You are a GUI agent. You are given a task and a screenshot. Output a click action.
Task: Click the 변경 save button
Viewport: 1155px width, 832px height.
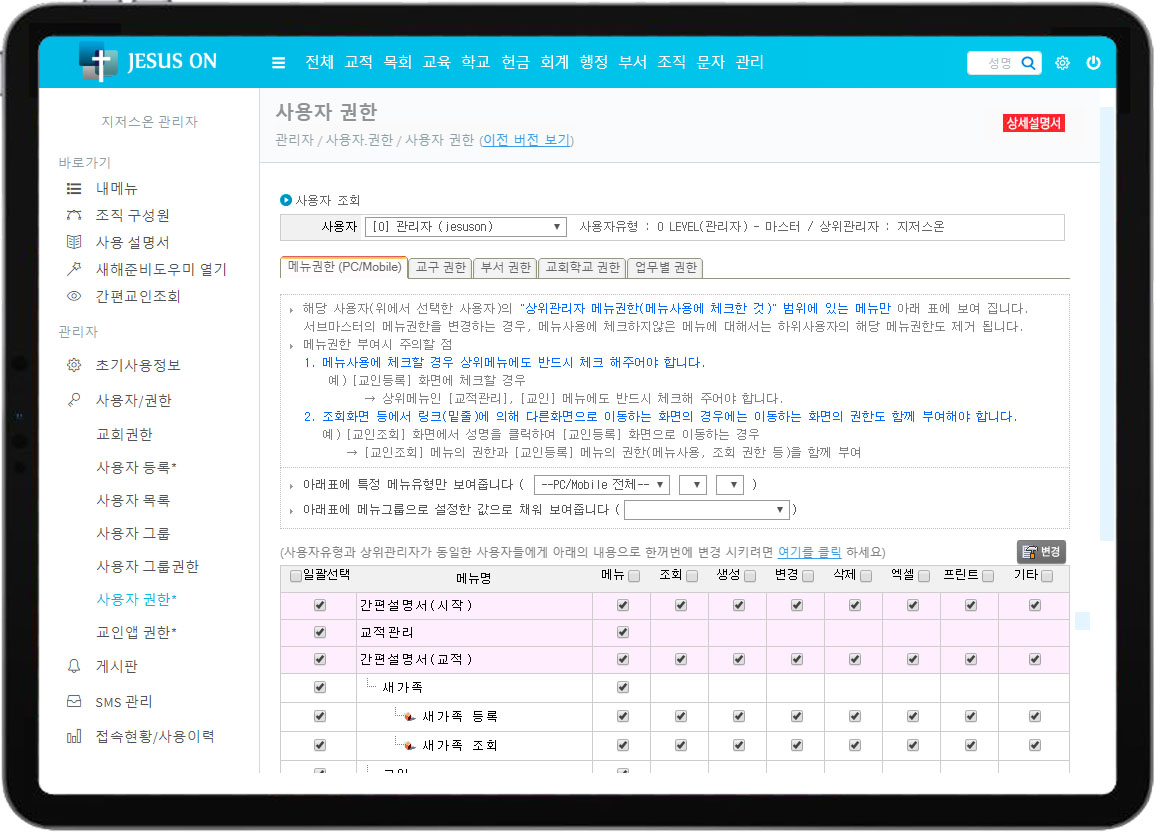pyautogui.click(x=1041, y=552)
